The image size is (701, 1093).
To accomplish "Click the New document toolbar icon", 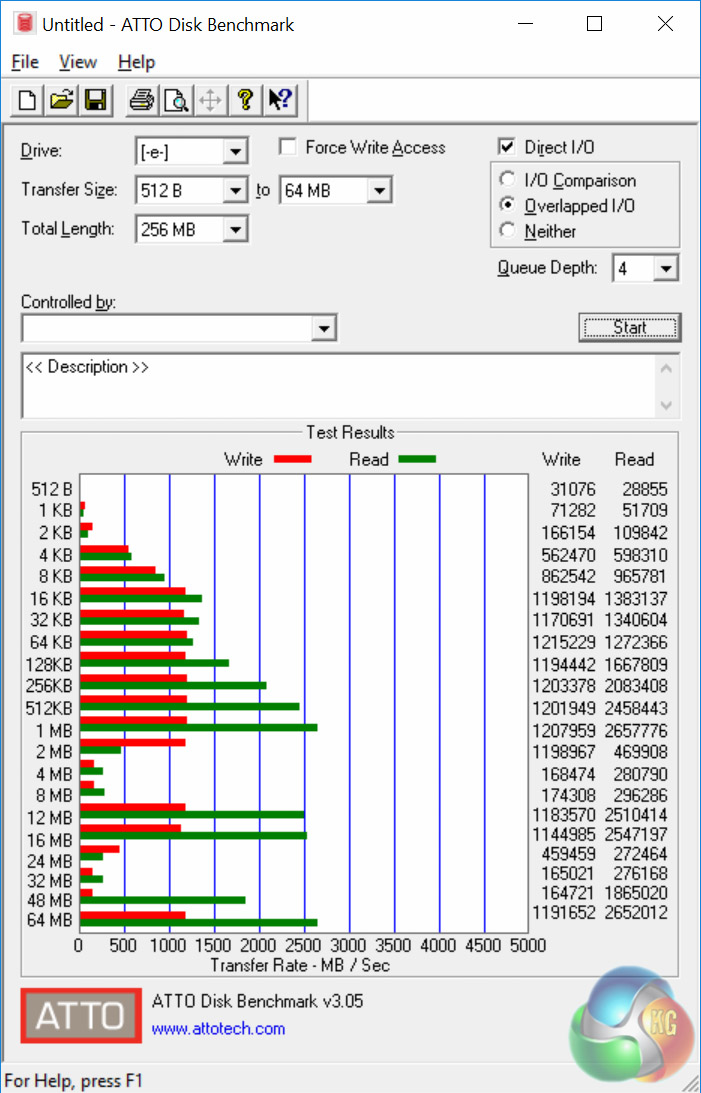I will click(x=27, y=100).
